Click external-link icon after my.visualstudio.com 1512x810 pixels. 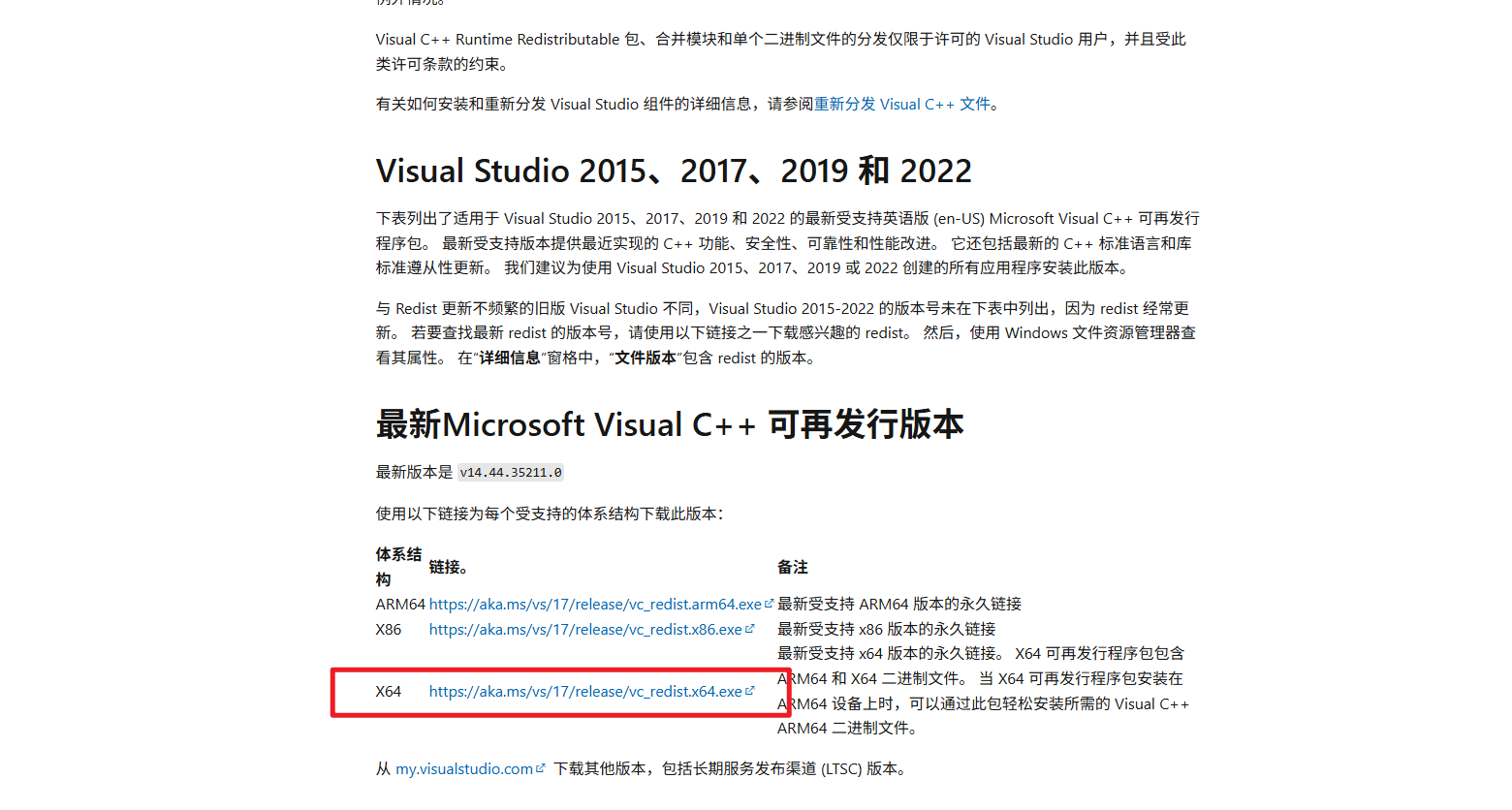(x=540, y=767)
